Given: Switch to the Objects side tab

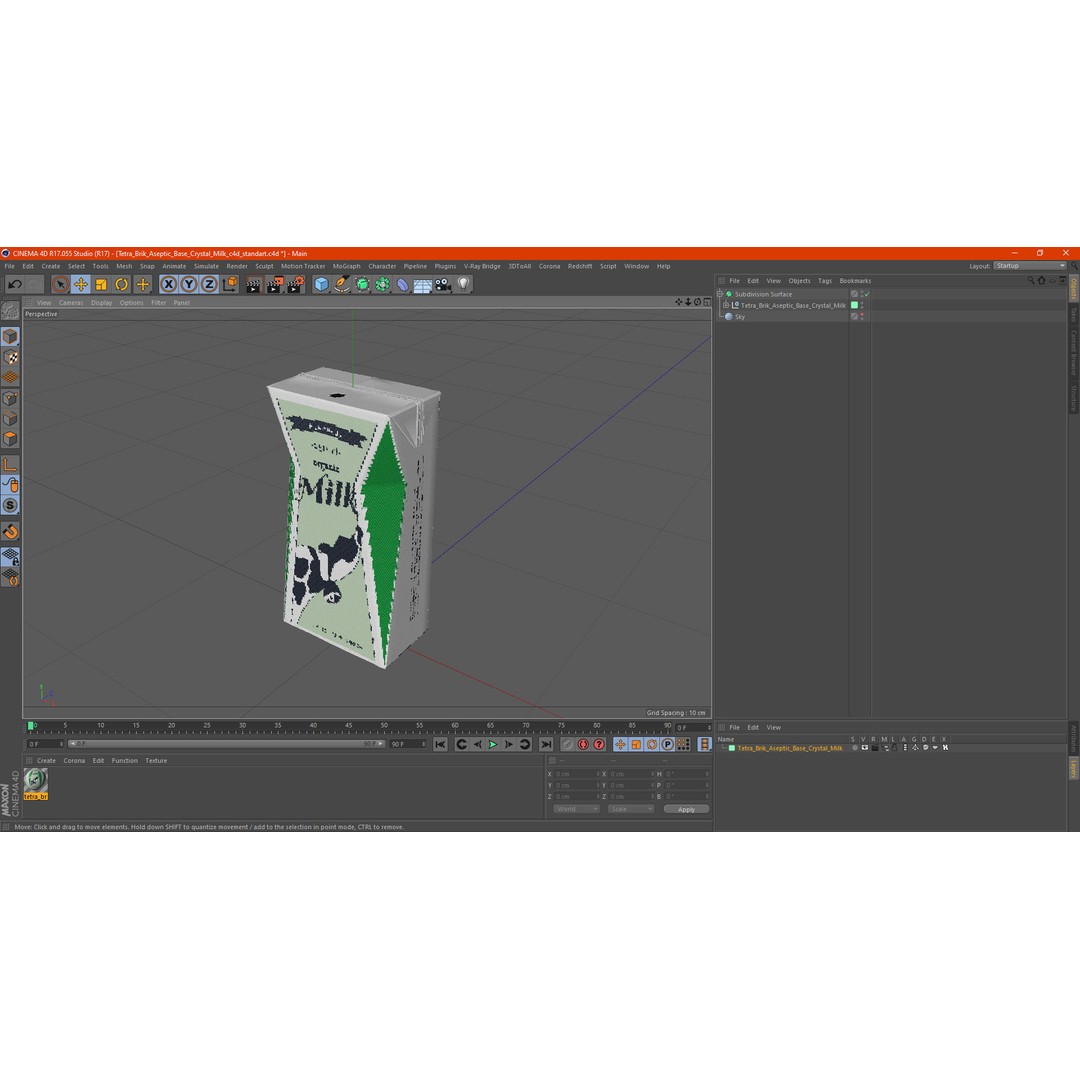Looking at the screenshot, I should (x=1074, y=289).
